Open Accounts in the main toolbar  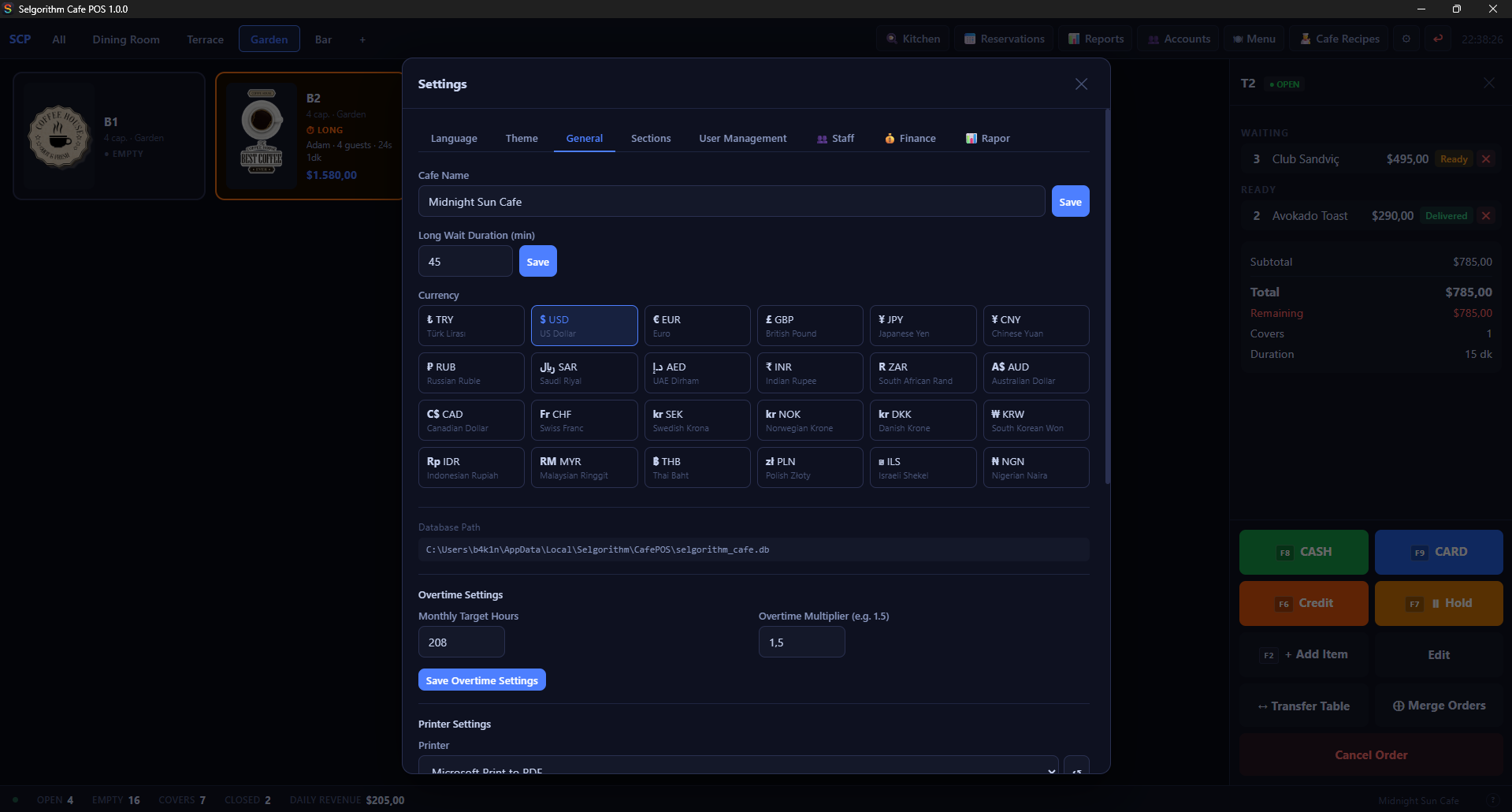pos(1179,39)
